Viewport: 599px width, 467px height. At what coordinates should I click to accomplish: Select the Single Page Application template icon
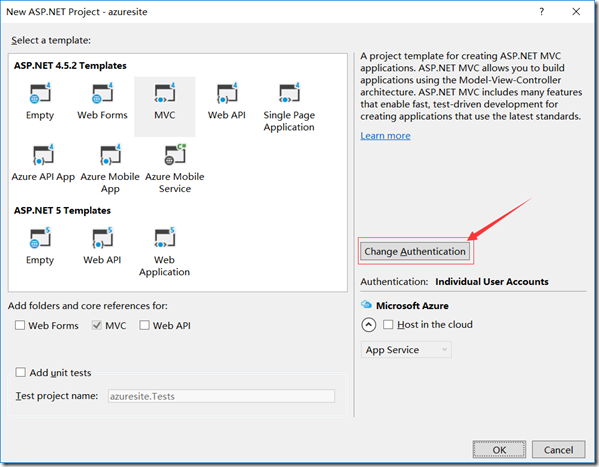(289, 93)
